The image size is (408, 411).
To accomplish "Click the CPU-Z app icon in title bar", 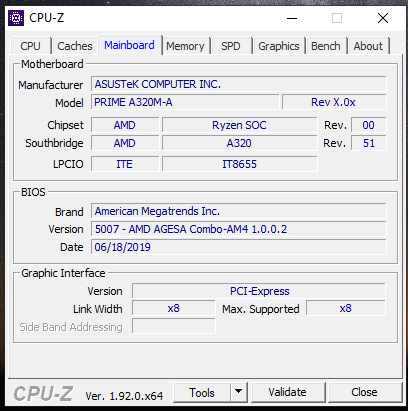I will pos(16,18).
